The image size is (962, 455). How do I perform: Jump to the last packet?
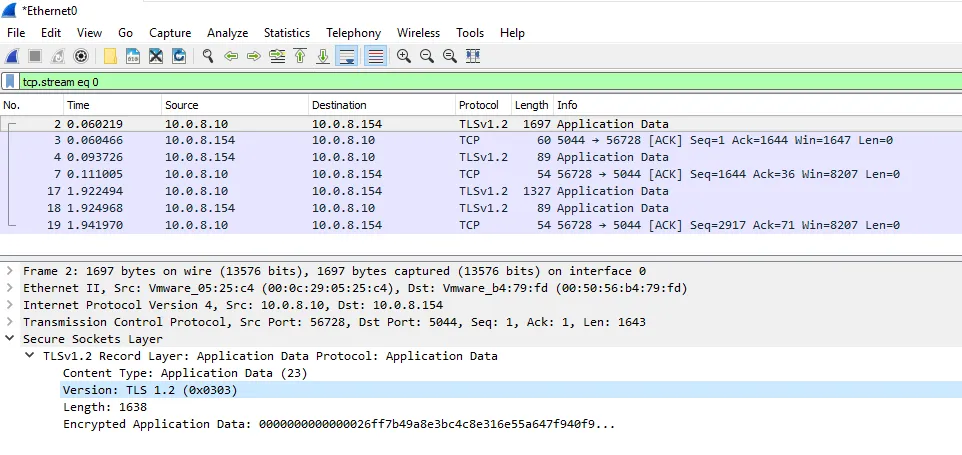(323, 56)
